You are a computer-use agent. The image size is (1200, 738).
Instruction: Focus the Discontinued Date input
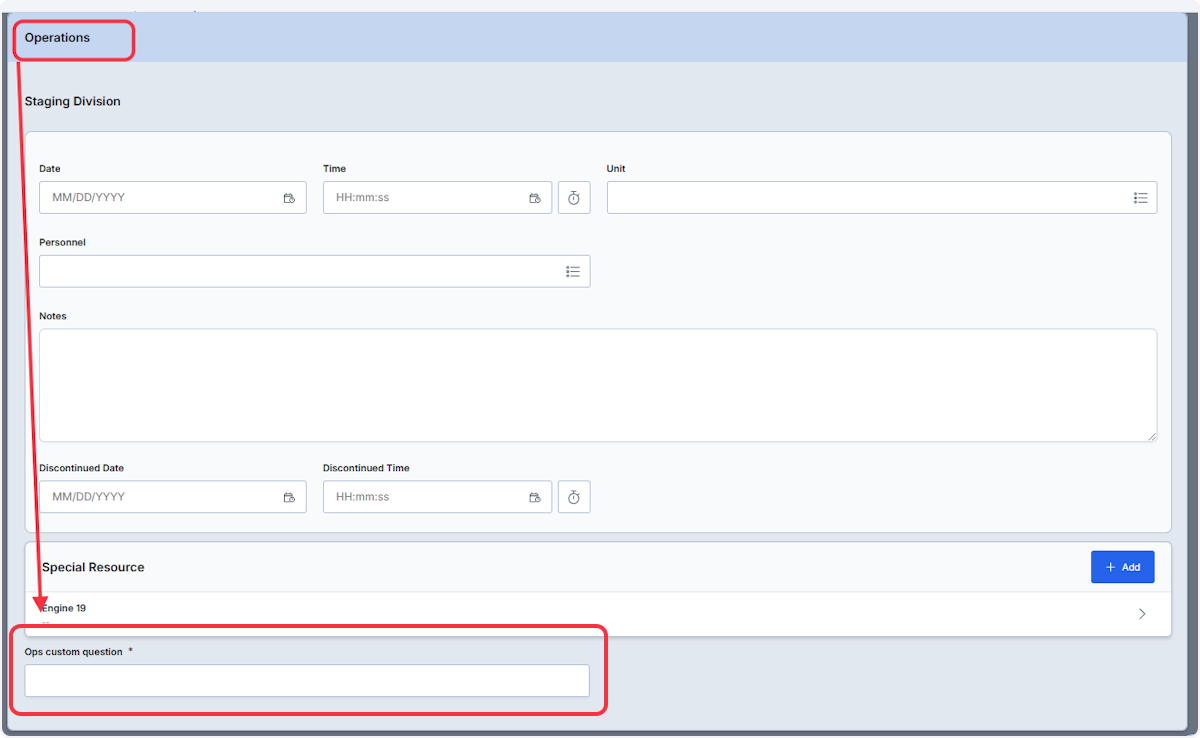coord(173,497)
